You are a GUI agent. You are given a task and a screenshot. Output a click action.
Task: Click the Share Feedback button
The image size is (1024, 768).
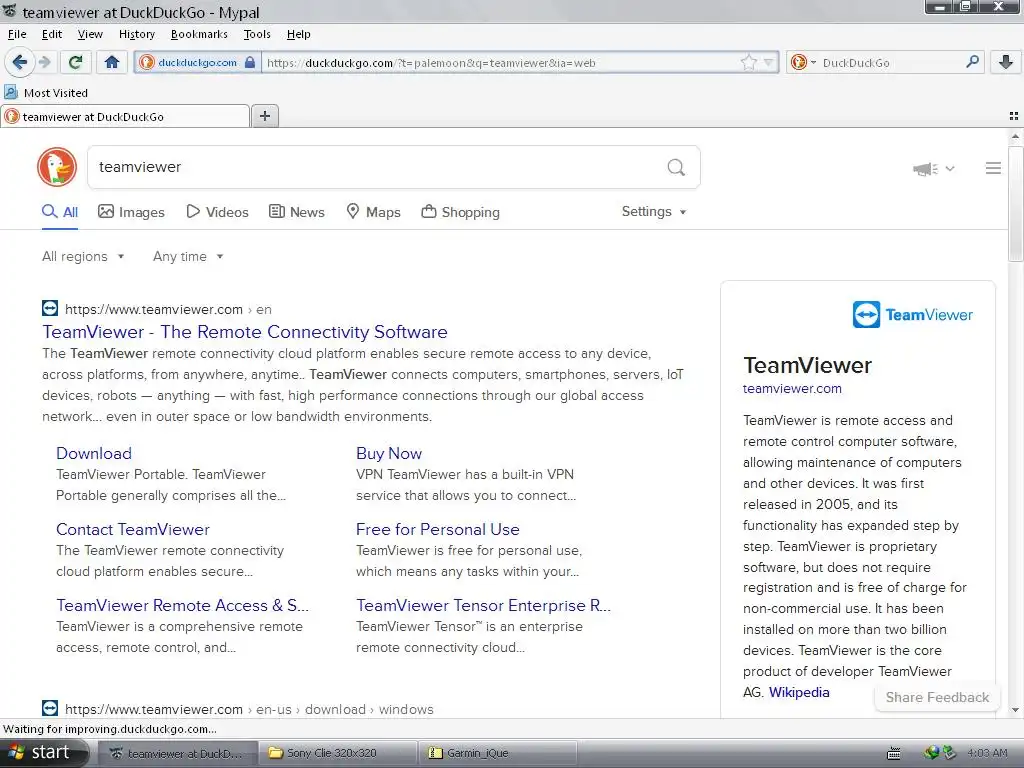click(937, 697)
